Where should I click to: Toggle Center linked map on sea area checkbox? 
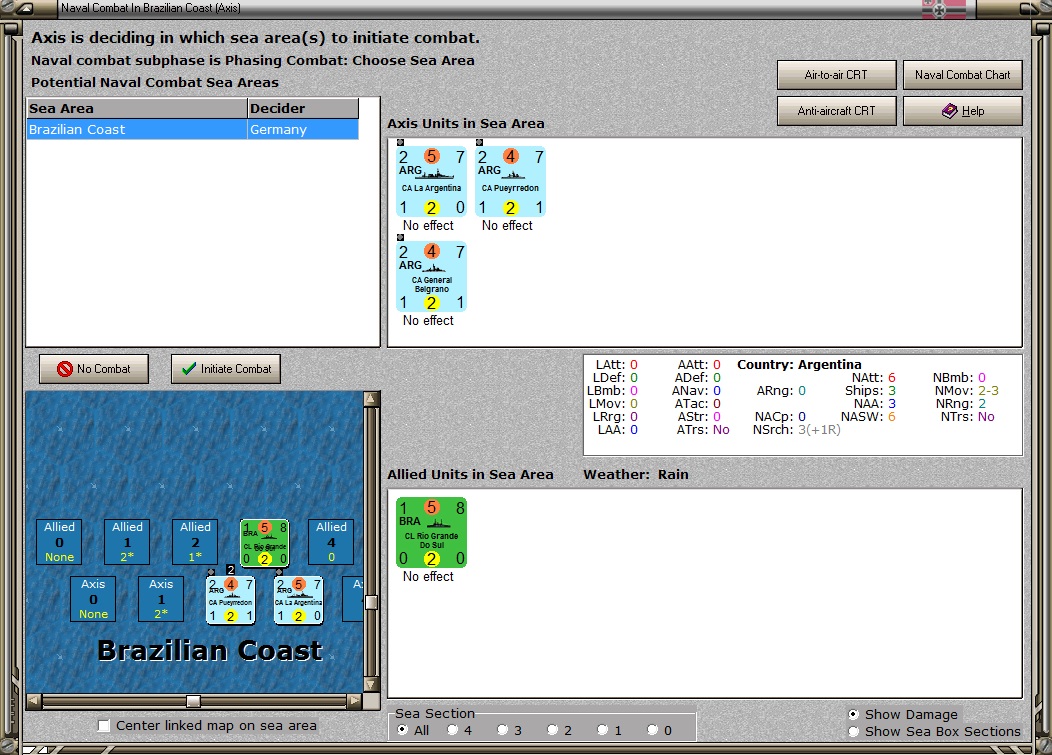pyautogui.click(x=104, y=725)
